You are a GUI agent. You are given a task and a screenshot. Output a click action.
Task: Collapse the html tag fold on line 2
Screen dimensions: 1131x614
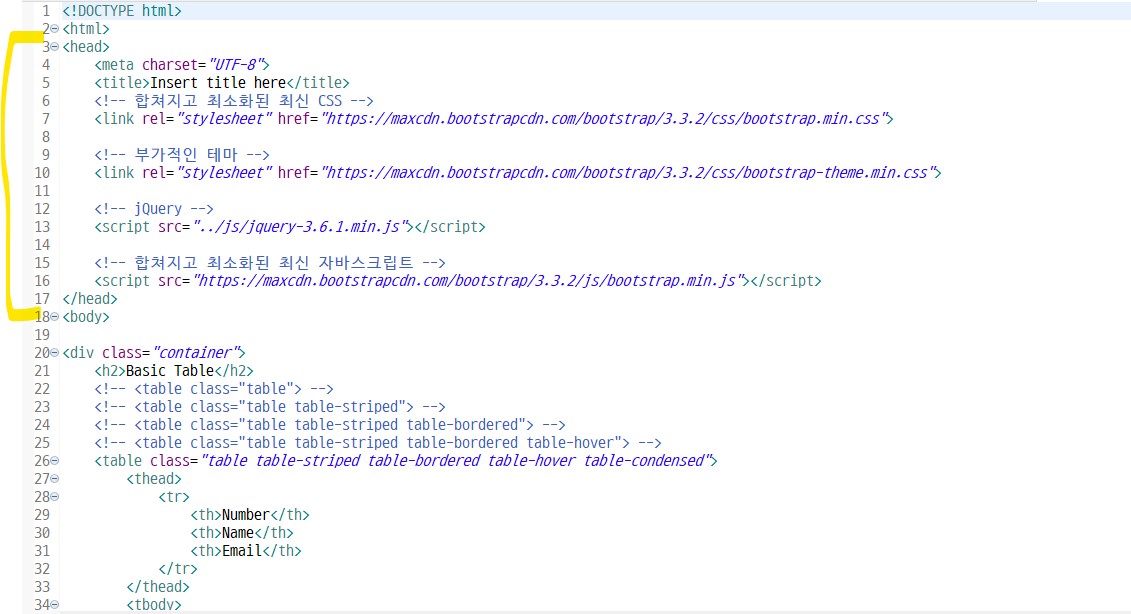click(x=55, y=29)
